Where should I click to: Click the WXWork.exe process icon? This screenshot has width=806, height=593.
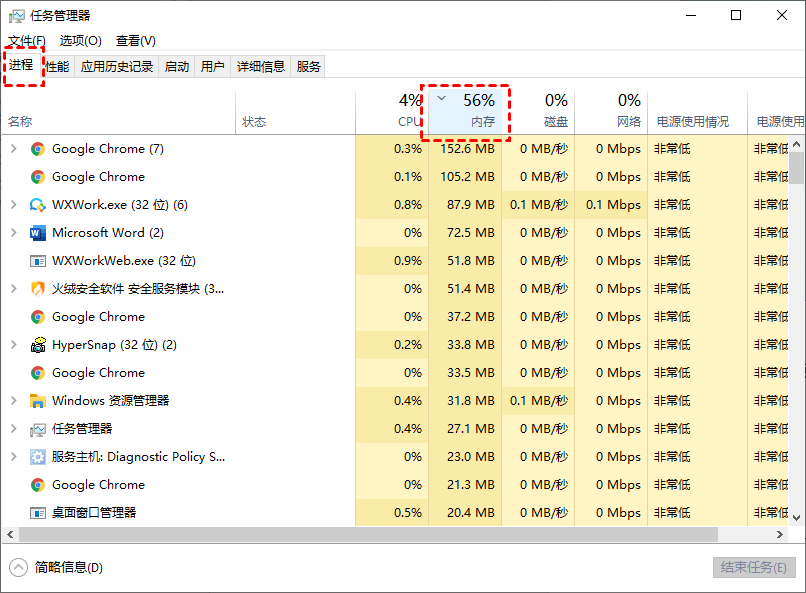tap(38, 205)
